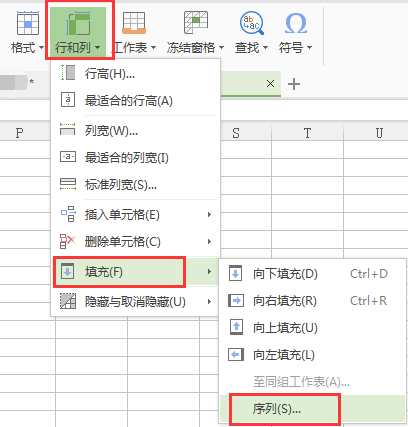This screenshot has height=427, width=408.
Task: Expand 隐藏与取消隐藏(U) submenu
Action: [135, 302]
